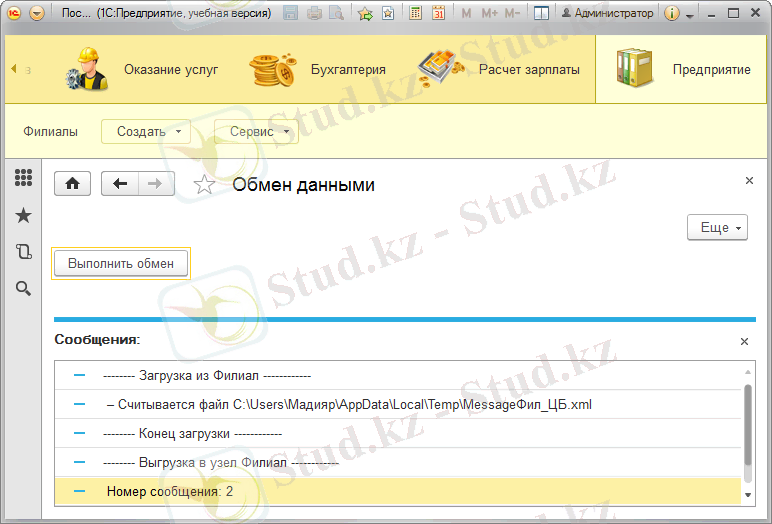Select message 'Номер сообщения: 2'
Viewport: 772px width, 524px height.
397,491
